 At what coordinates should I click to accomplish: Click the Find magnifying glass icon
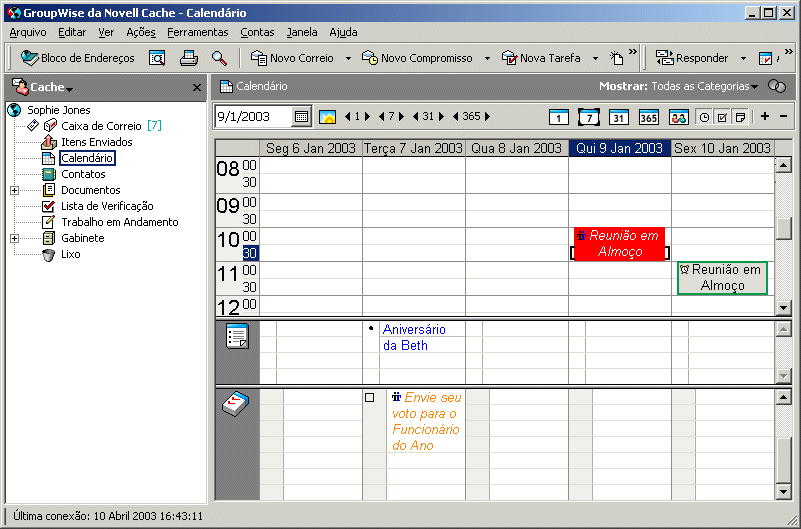219,58
